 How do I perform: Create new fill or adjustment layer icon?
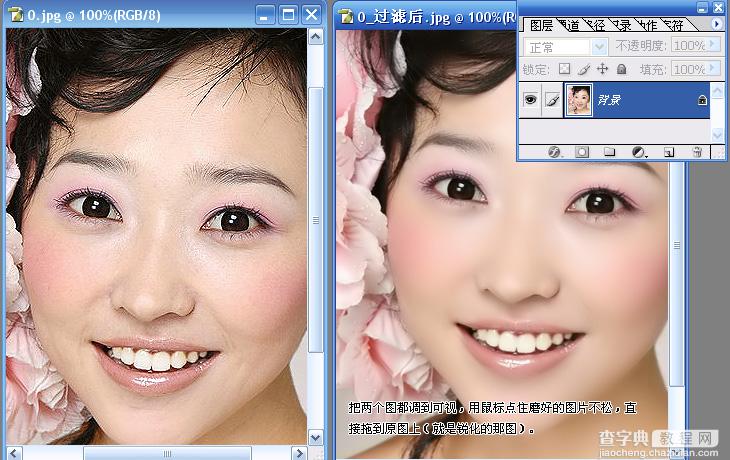[639, 152]
